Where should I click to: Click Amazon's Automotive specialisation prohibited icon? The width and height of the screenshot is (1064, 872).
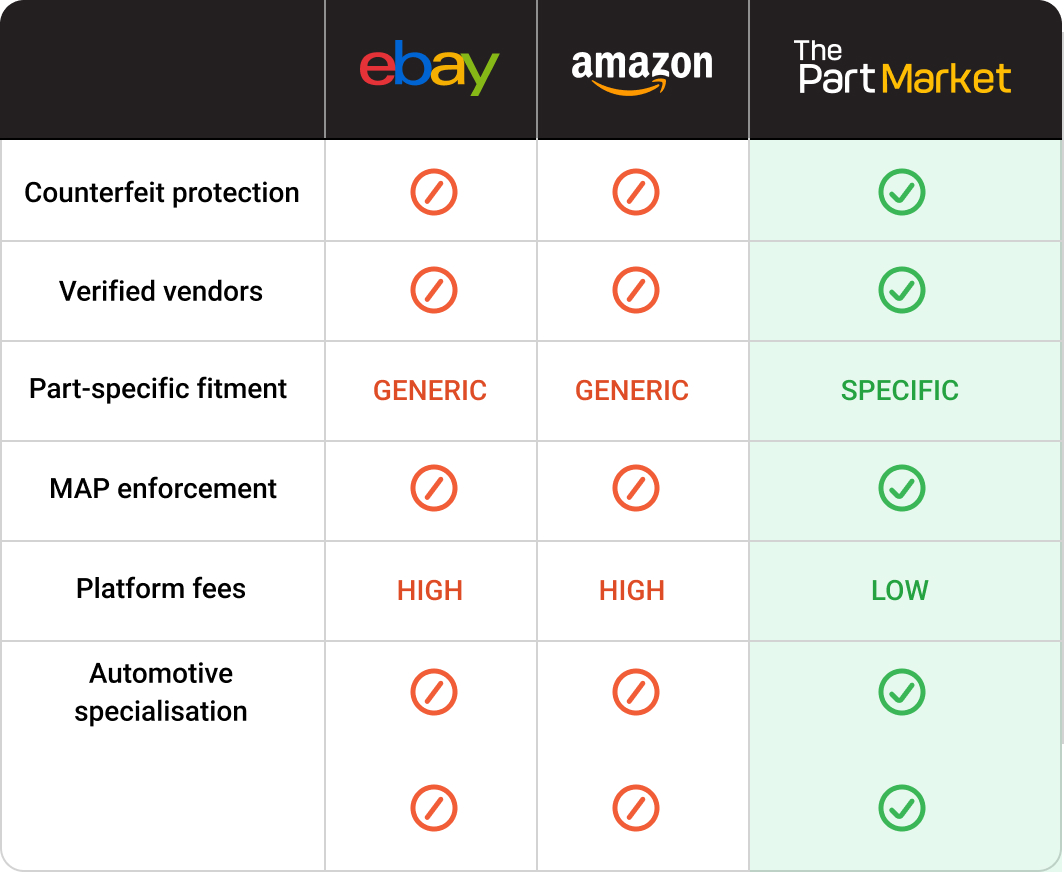(636, 692)
